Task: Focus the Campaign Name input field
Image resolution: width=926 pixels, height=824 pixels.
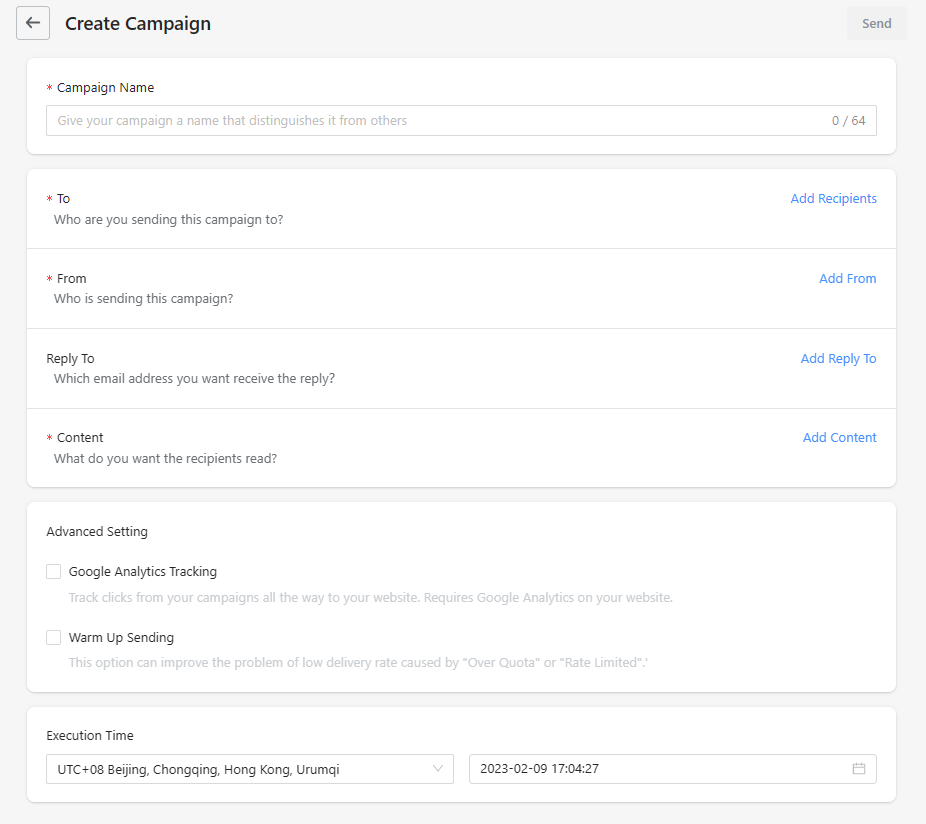Action: (461, 120)
